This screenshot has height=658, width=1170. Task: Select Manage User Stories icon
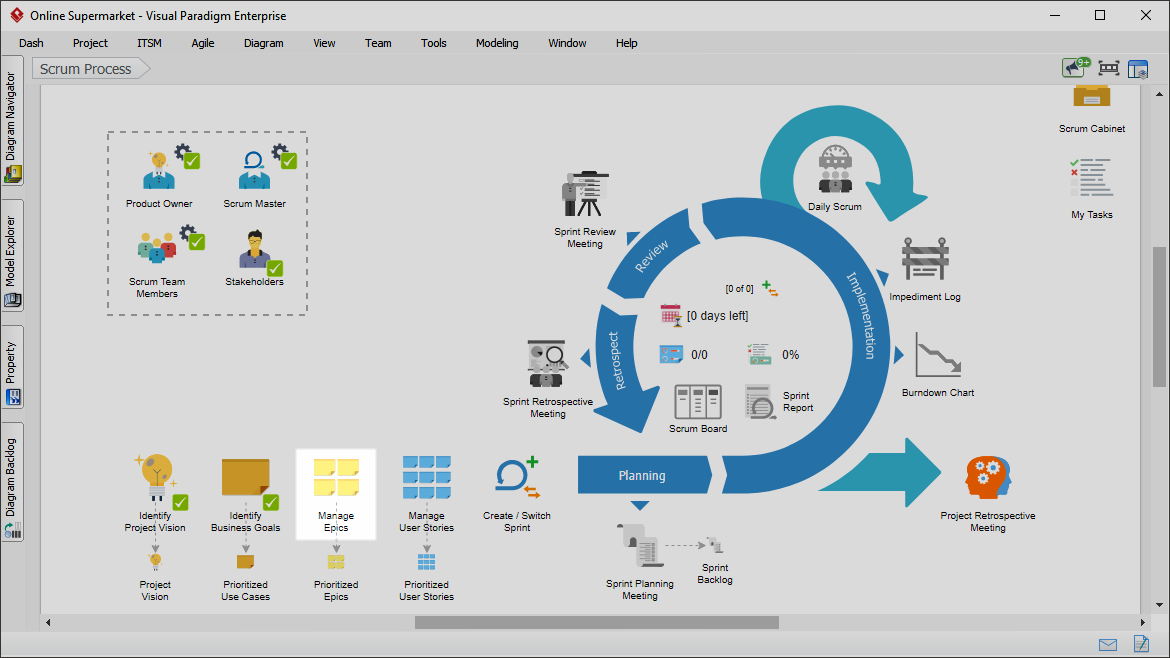point(426,477)
